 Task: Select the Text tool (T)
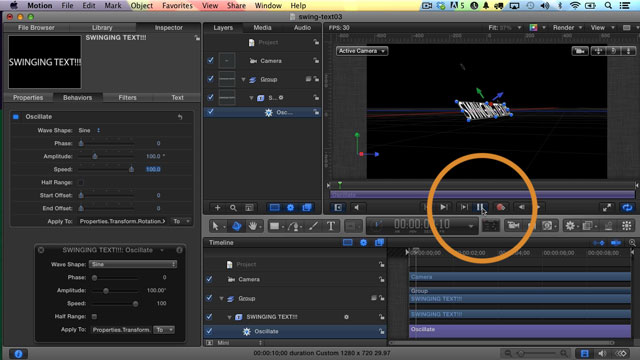(331, 226)
